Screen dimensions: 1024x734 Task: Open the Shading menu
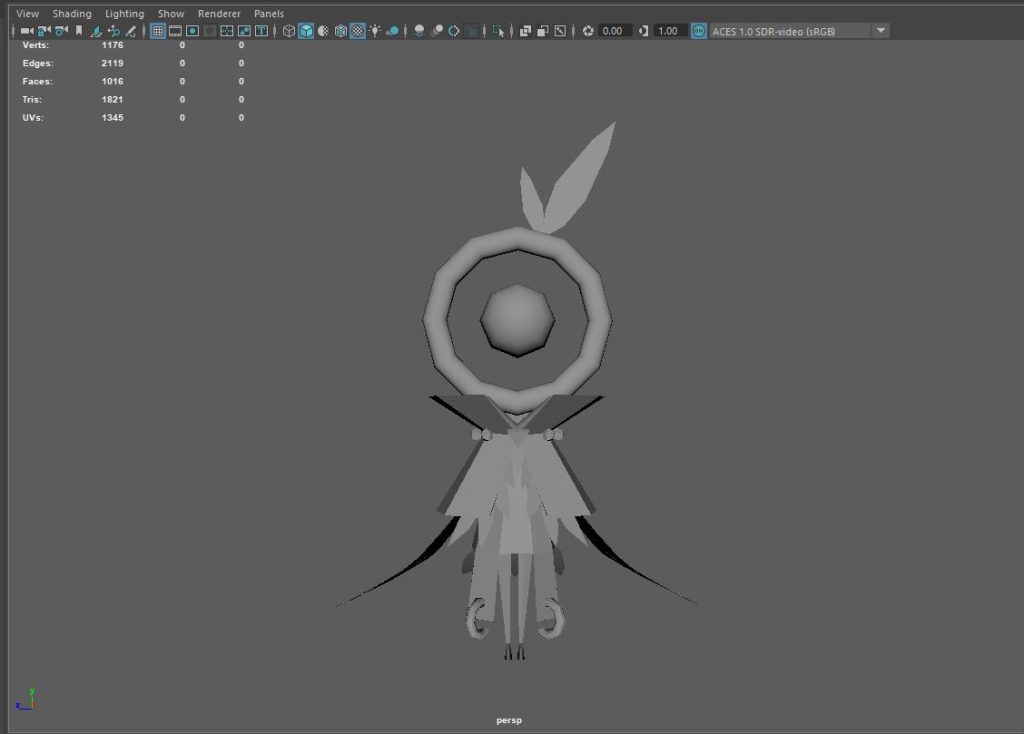pyautogui.click(x=72, y=13)
